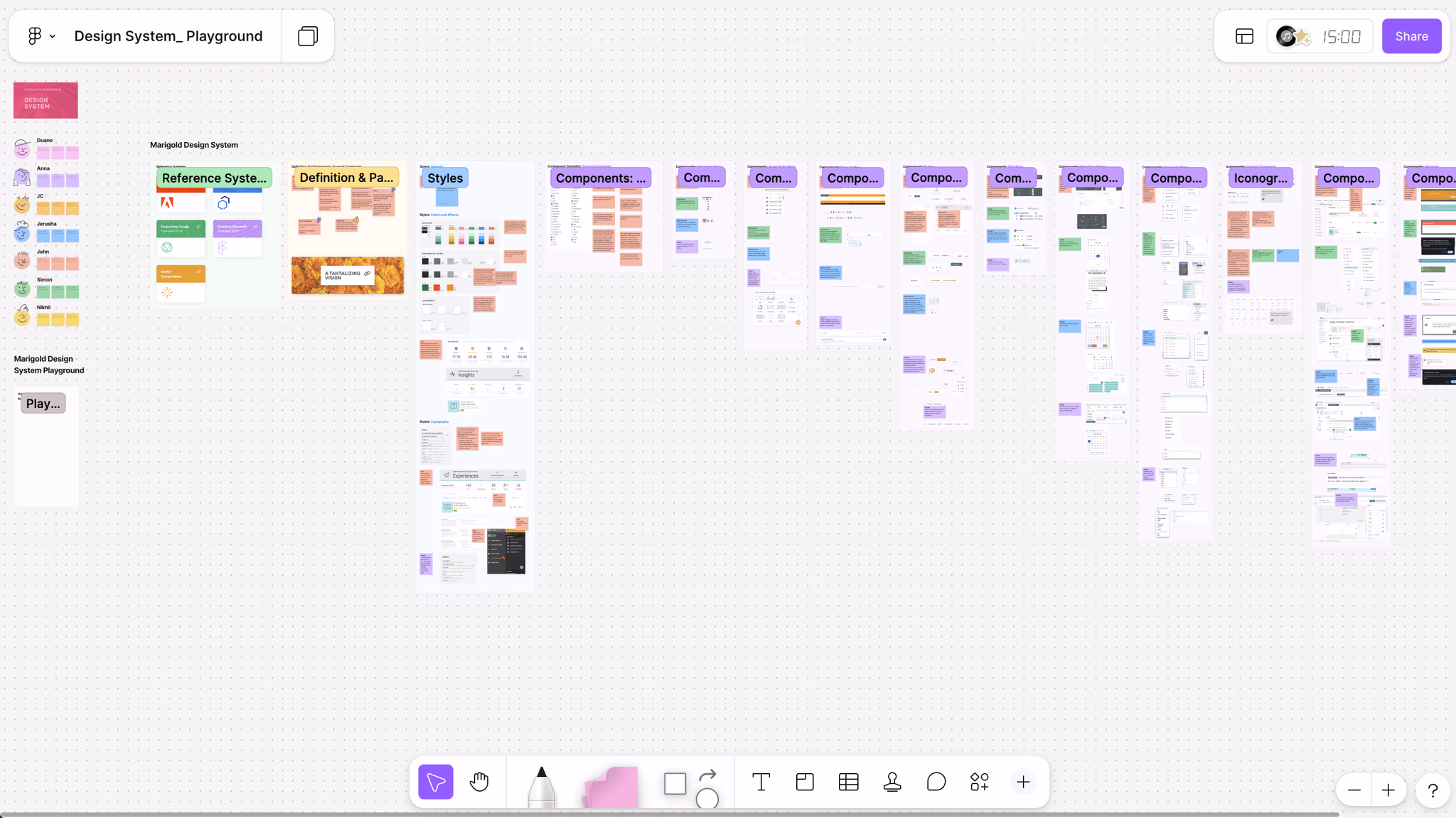Select the connector arrow tool
1456x818 pixels.
[x=707, y=775]
